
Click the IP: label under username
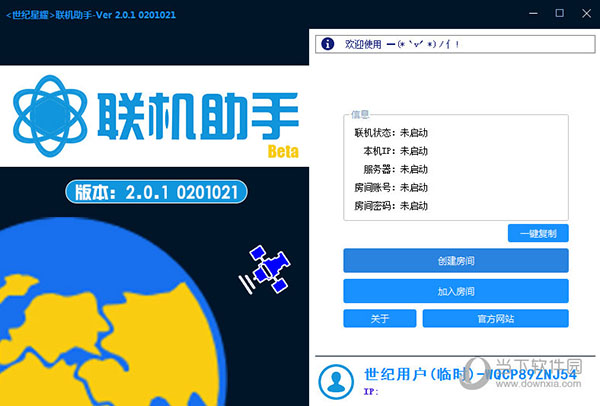(x=371, y=392)
